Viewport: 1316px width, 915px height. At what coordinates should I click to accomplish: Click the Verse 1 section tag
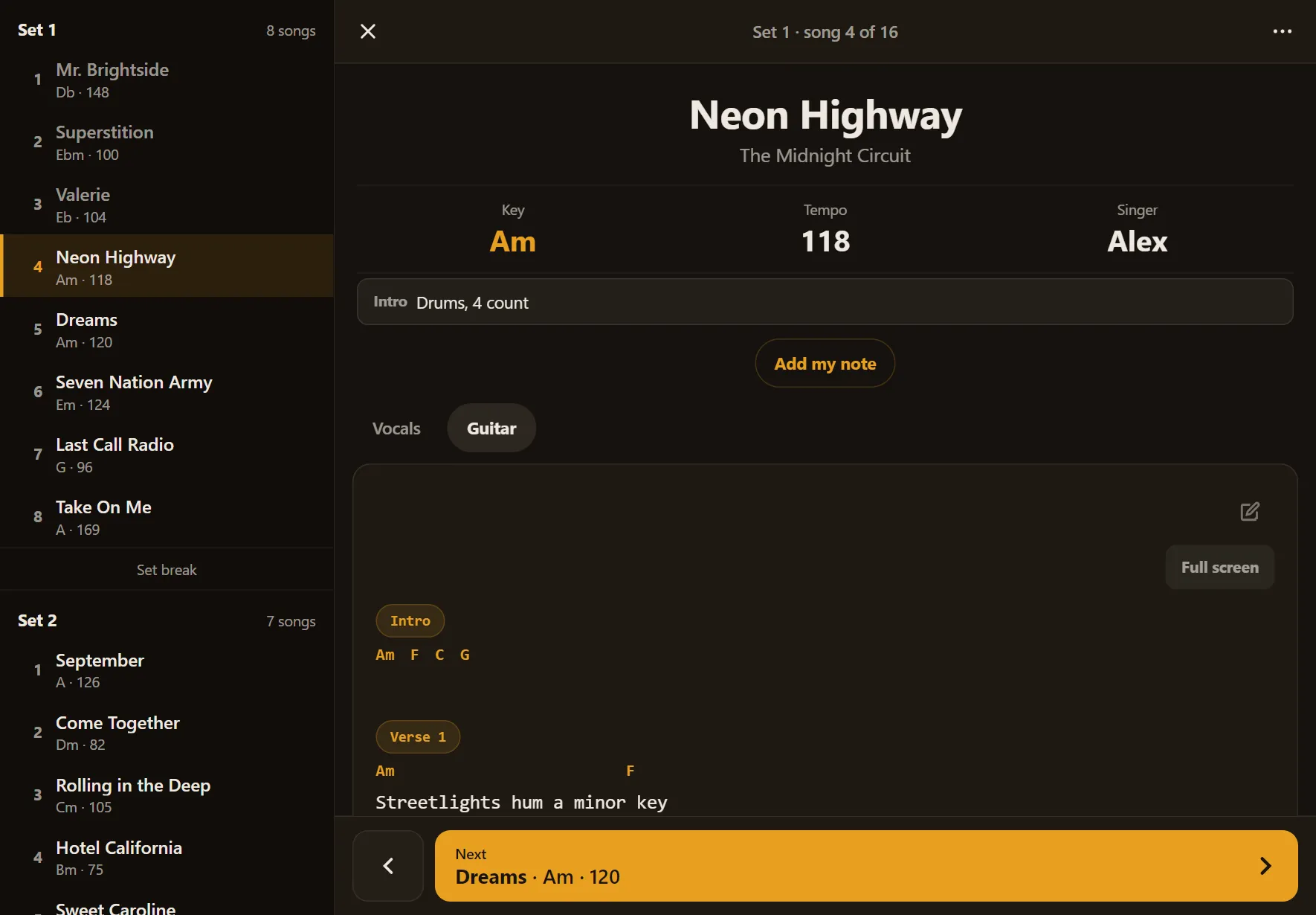coord(418,736)
